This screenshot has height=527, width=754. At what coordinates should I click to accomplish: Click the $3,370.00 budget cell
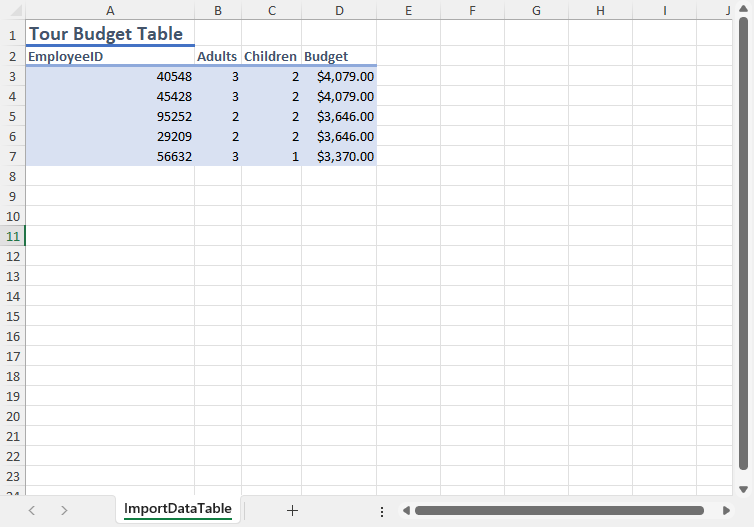pyautogui.click(x=339, y=156)
